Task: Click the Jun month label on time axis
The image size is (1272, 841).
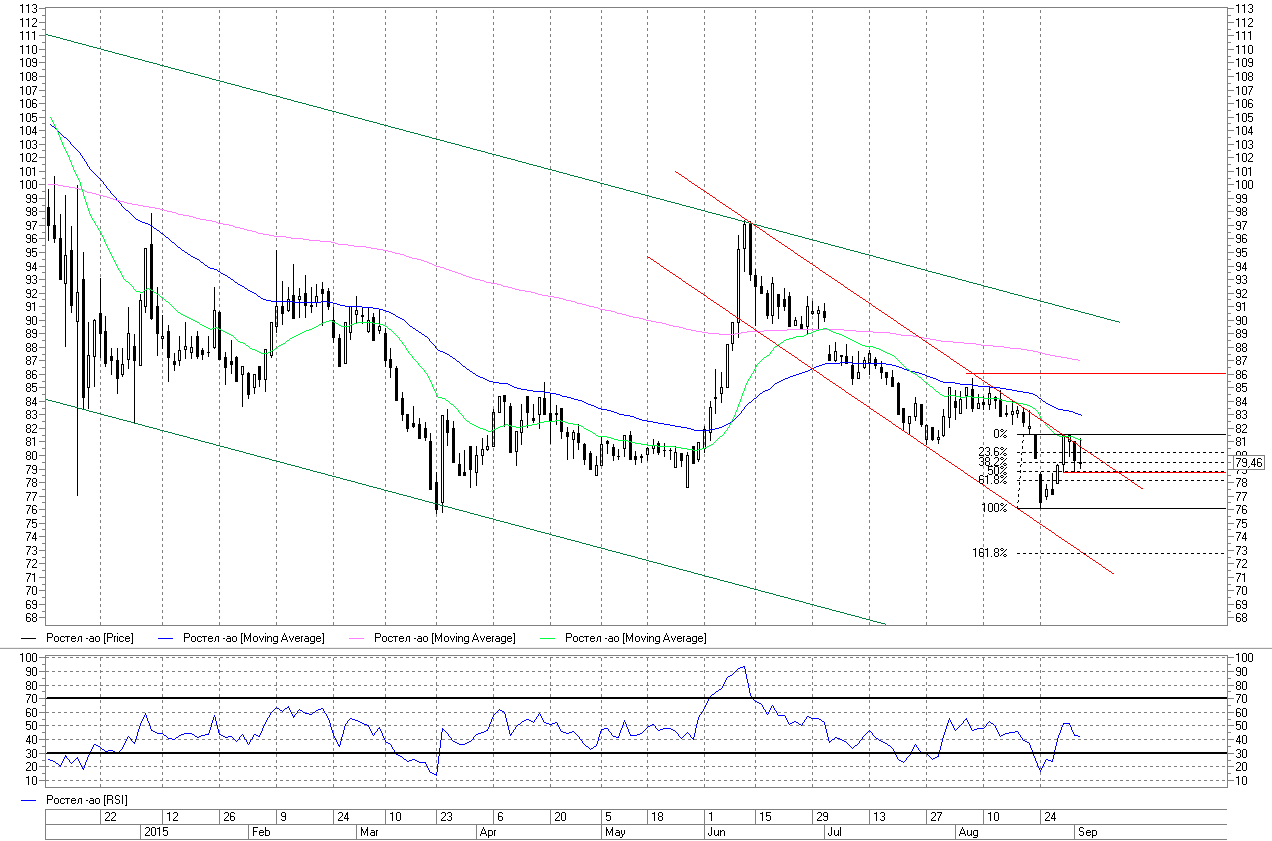Action: (x=716, y=831)
